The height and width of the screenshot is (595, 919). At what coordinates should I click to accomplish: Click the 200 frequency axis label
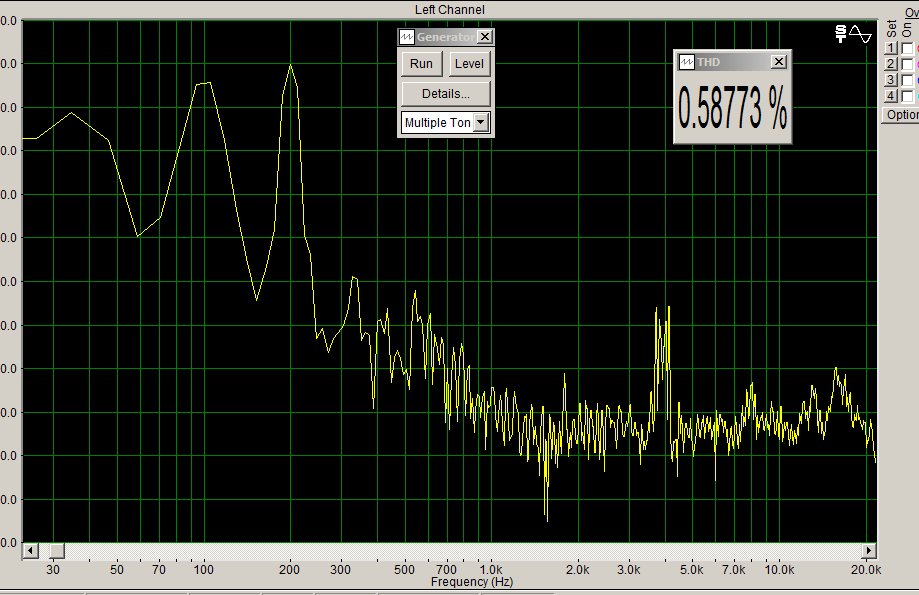pos(290,570)
